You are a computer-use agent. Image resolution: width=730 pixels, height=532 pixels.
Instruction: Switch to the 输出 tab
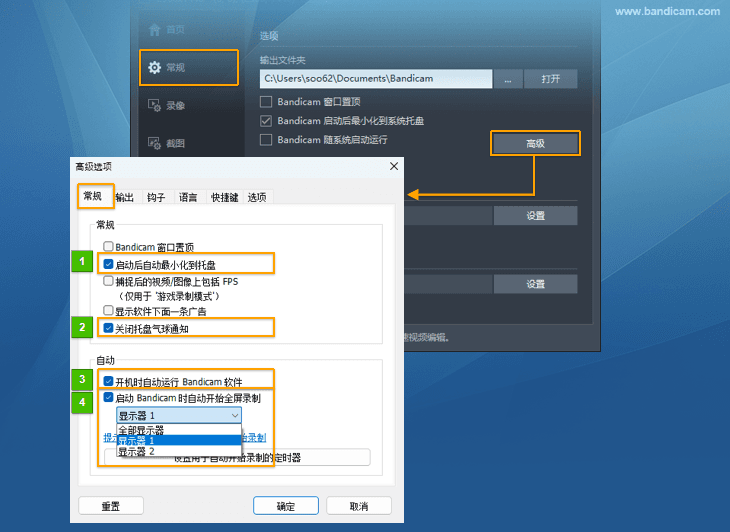coord(125,197)
